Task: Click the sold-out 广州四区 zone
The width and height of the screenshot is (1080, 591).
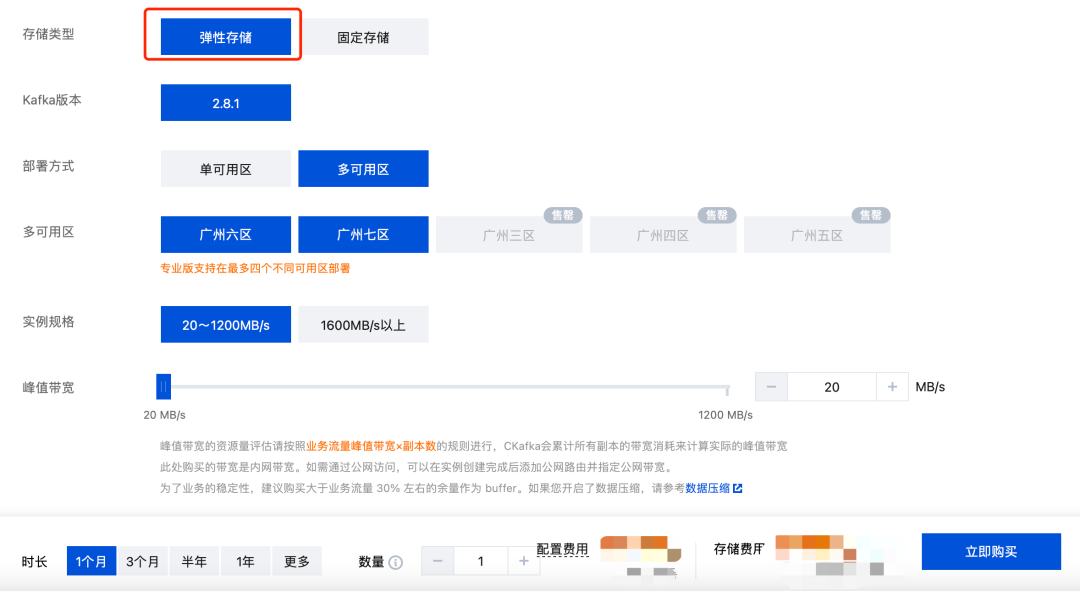Action: [663, 235]
